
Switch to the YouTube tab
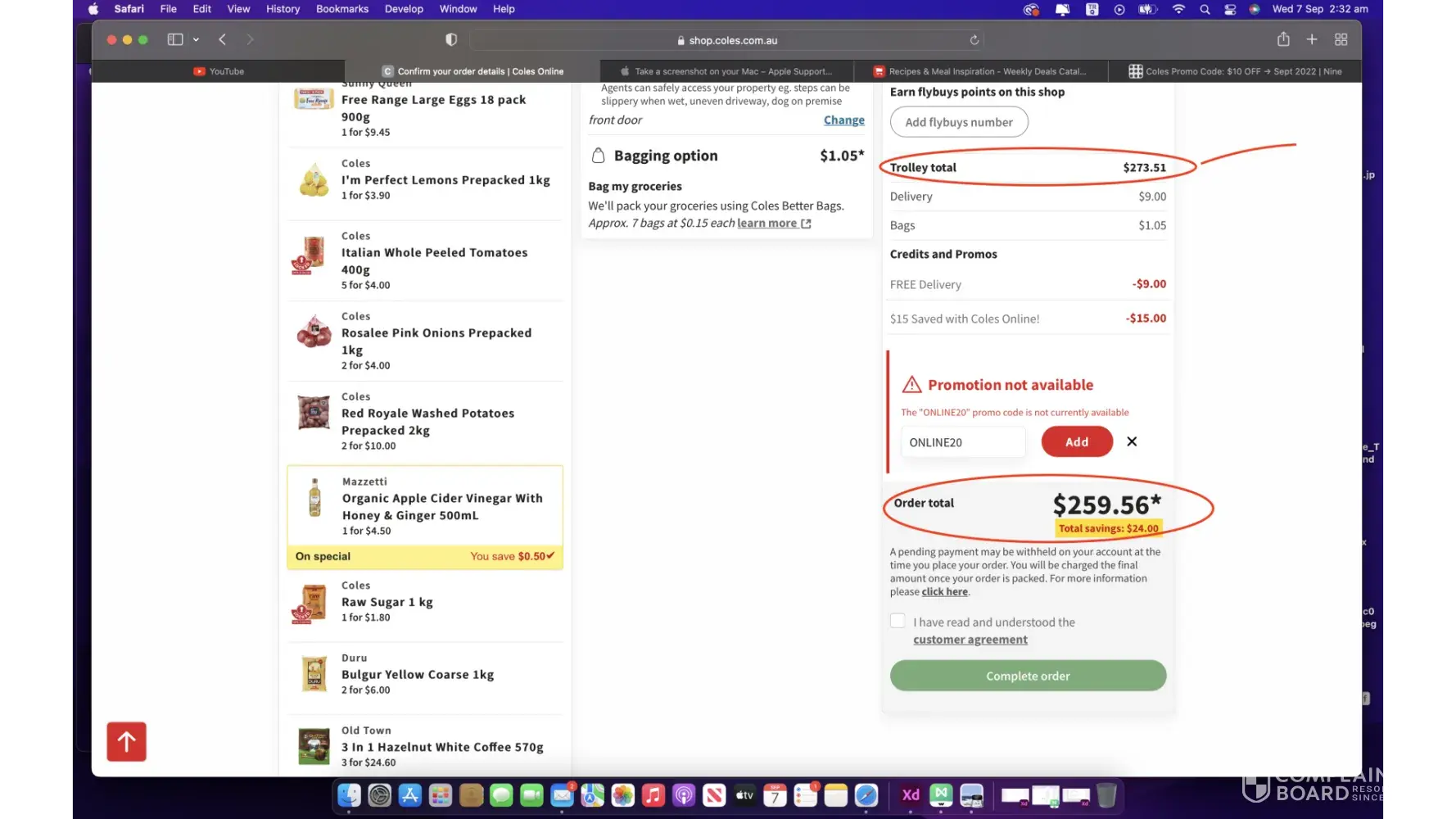pos(219,71)
